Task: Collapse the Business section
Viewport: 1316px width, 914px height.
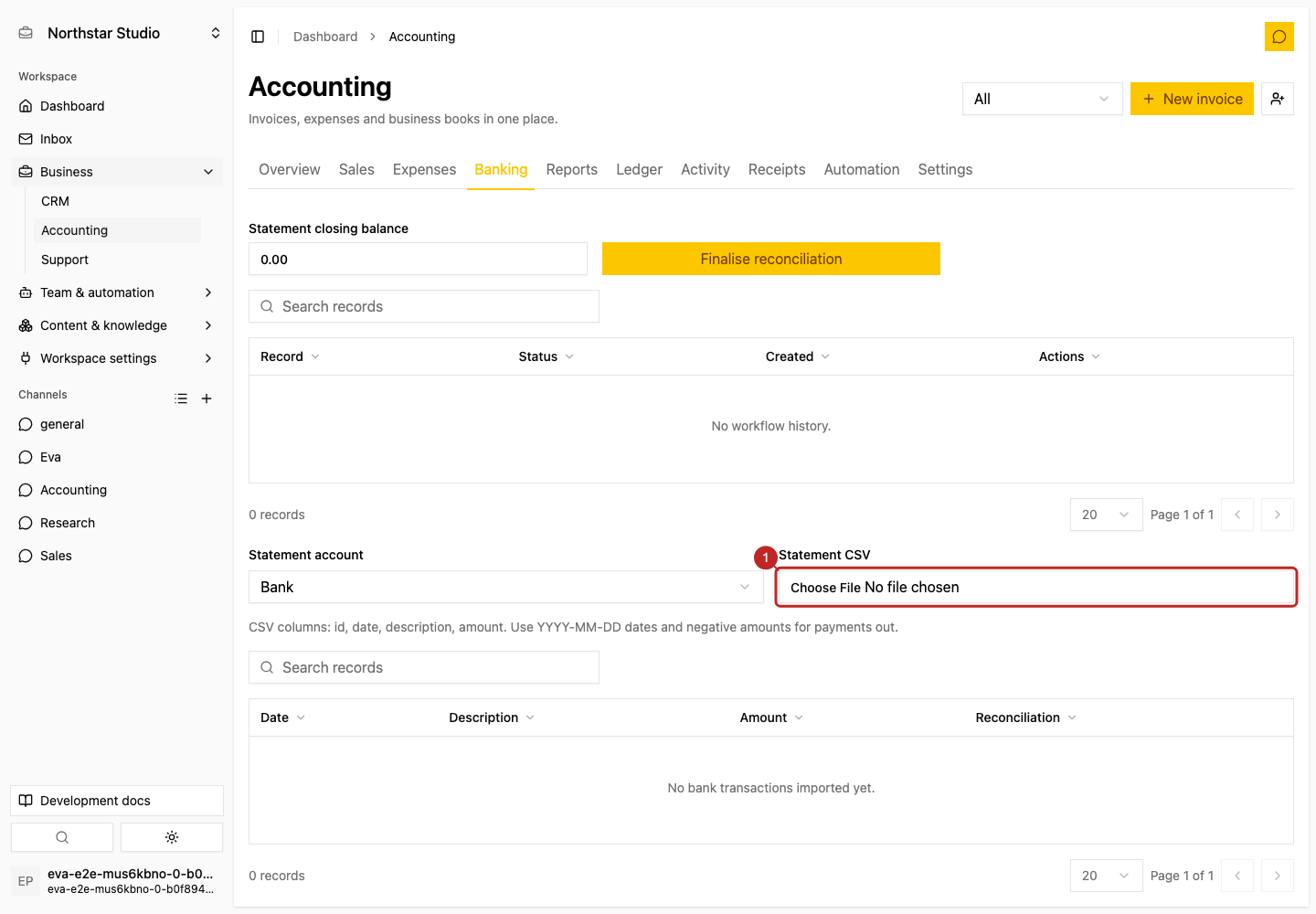Action: pos(117,172)
